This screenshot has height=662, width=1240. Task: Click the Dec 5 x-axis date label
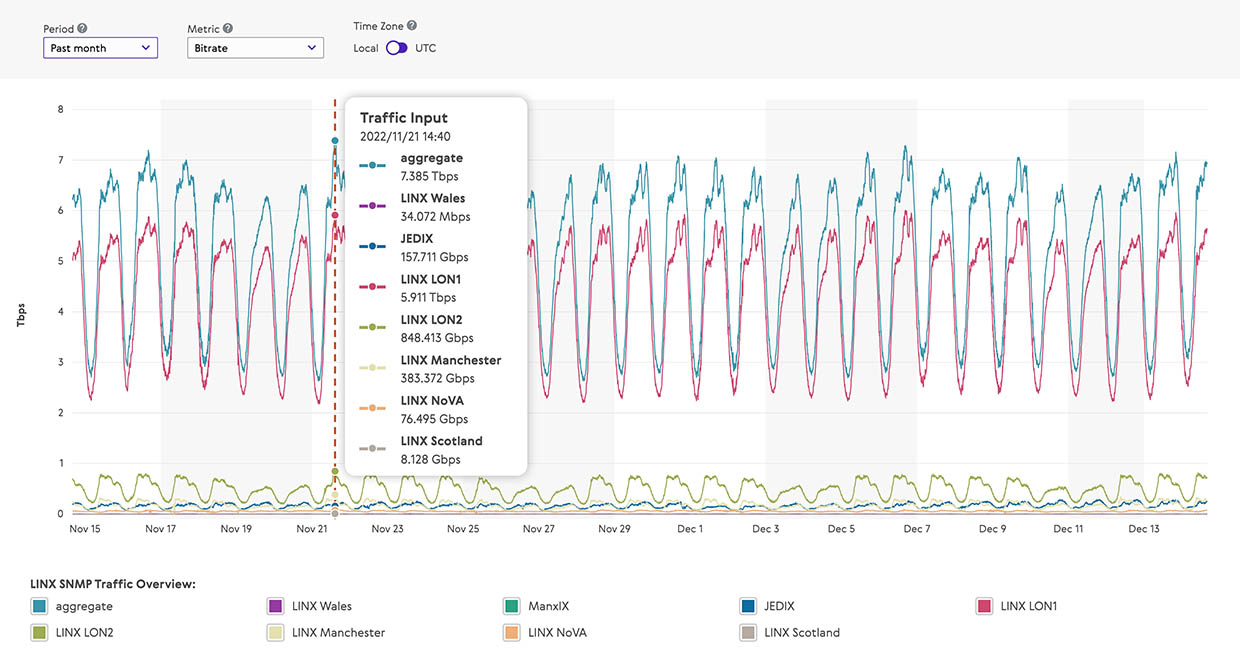point(841,529)
